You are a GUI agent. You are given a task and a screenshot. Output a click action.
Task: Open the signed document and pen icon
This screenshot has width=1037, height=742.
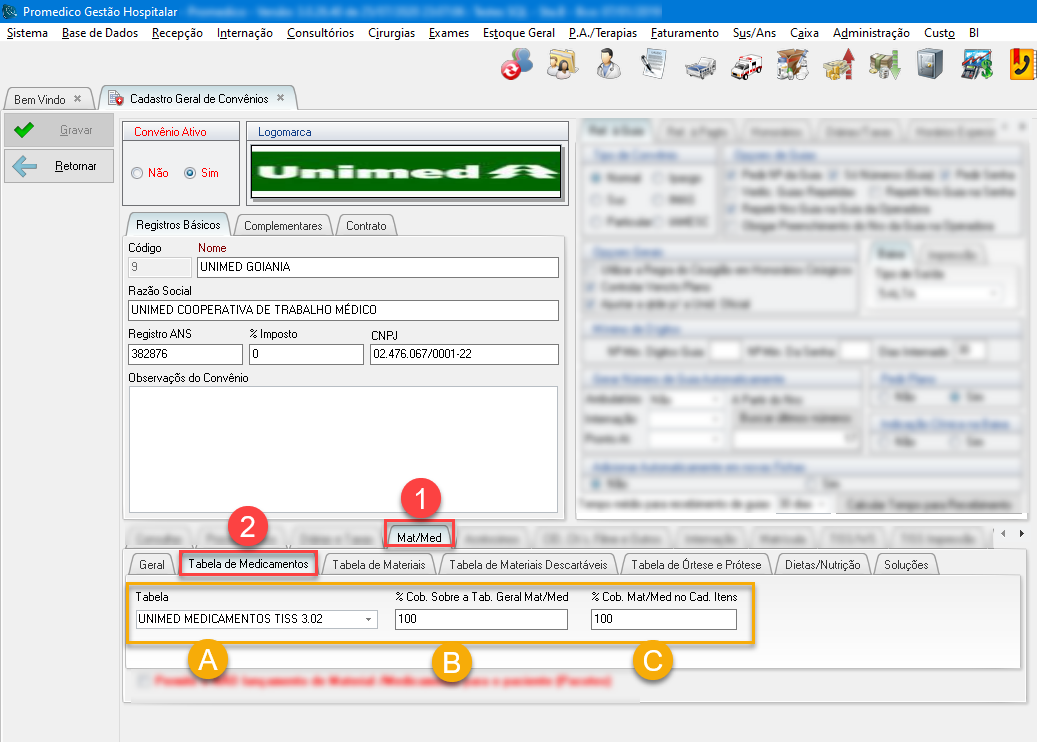click(x=654, y=65)
